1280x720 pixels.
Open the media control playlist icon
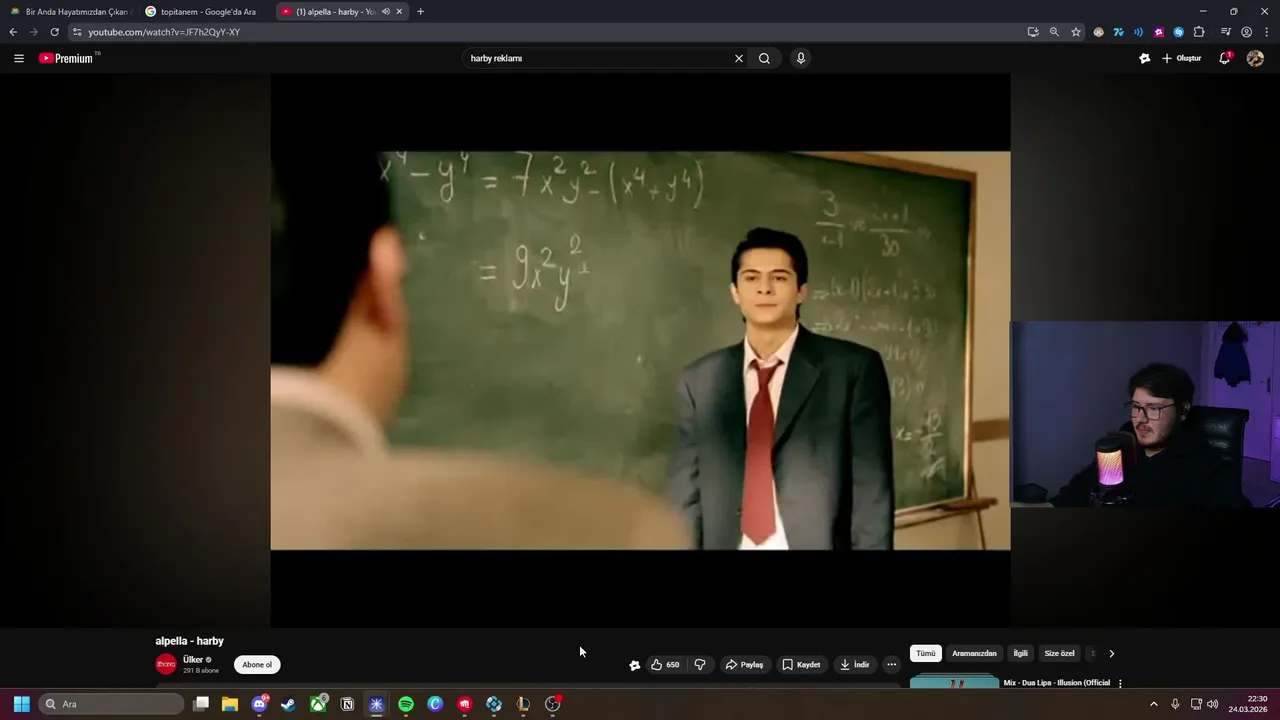coord(1226,32)
